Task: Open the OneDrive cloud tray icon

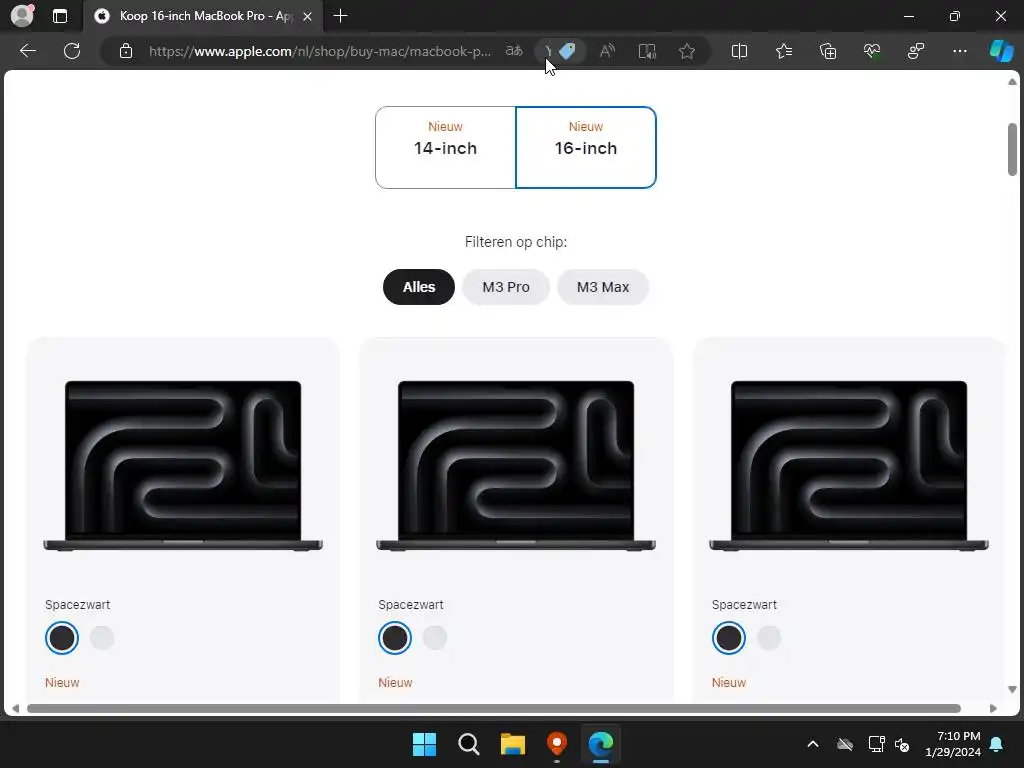Action: click(845, 744)
